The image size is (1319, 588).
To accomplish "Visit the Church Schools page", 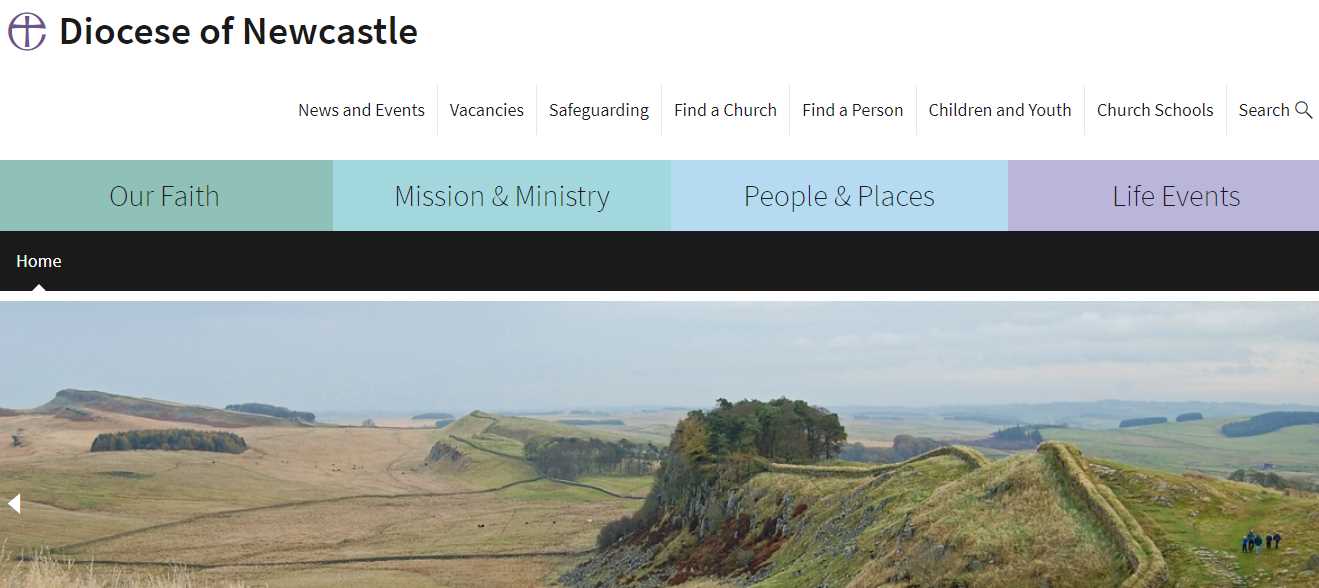I will (x=1155, y=110).
